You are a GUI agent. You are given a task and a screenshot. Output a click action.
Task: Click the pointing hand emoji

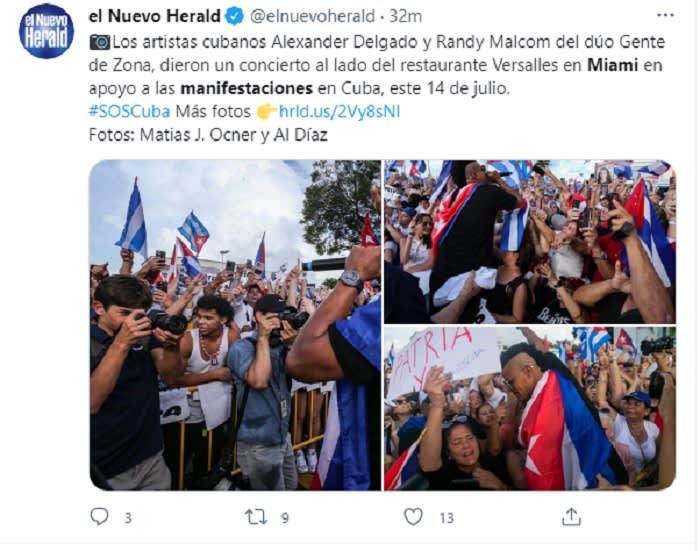(267, 112)
